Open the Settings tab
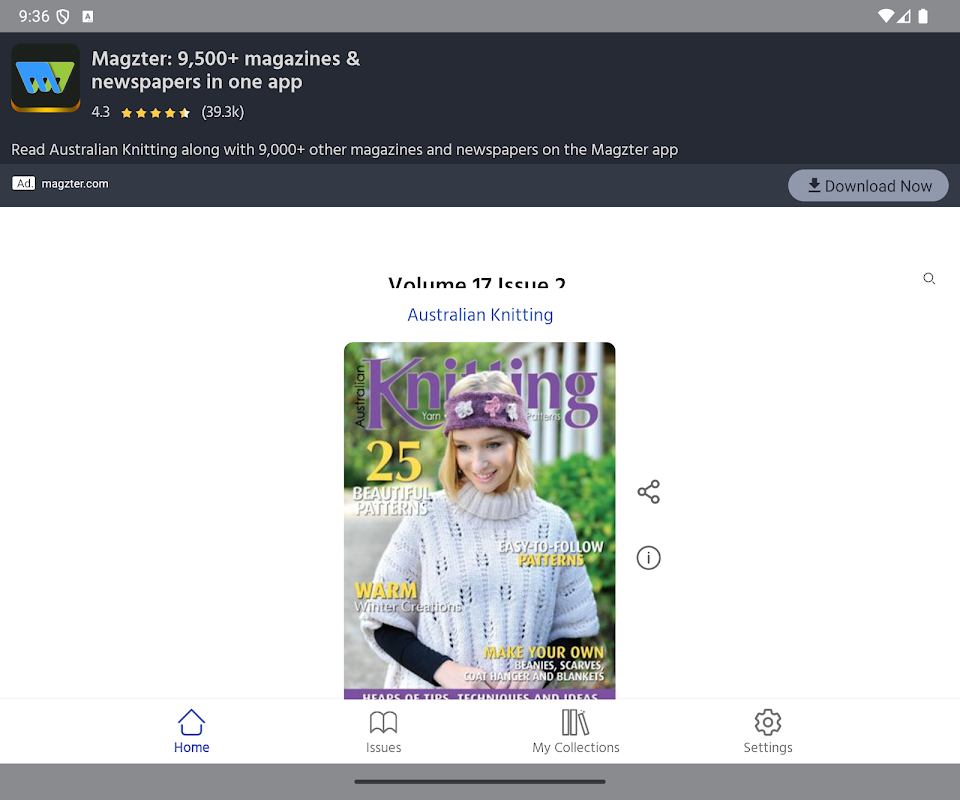This screenshot has width=960, height=800. pos(768,731)
